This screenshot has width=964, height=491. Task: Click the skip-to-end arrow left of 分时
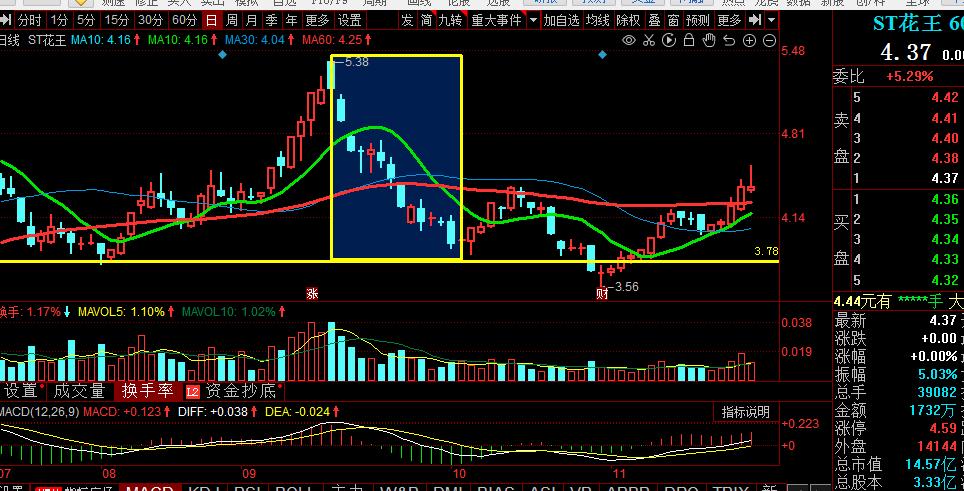pyautogui.click(x=6, y=21)
